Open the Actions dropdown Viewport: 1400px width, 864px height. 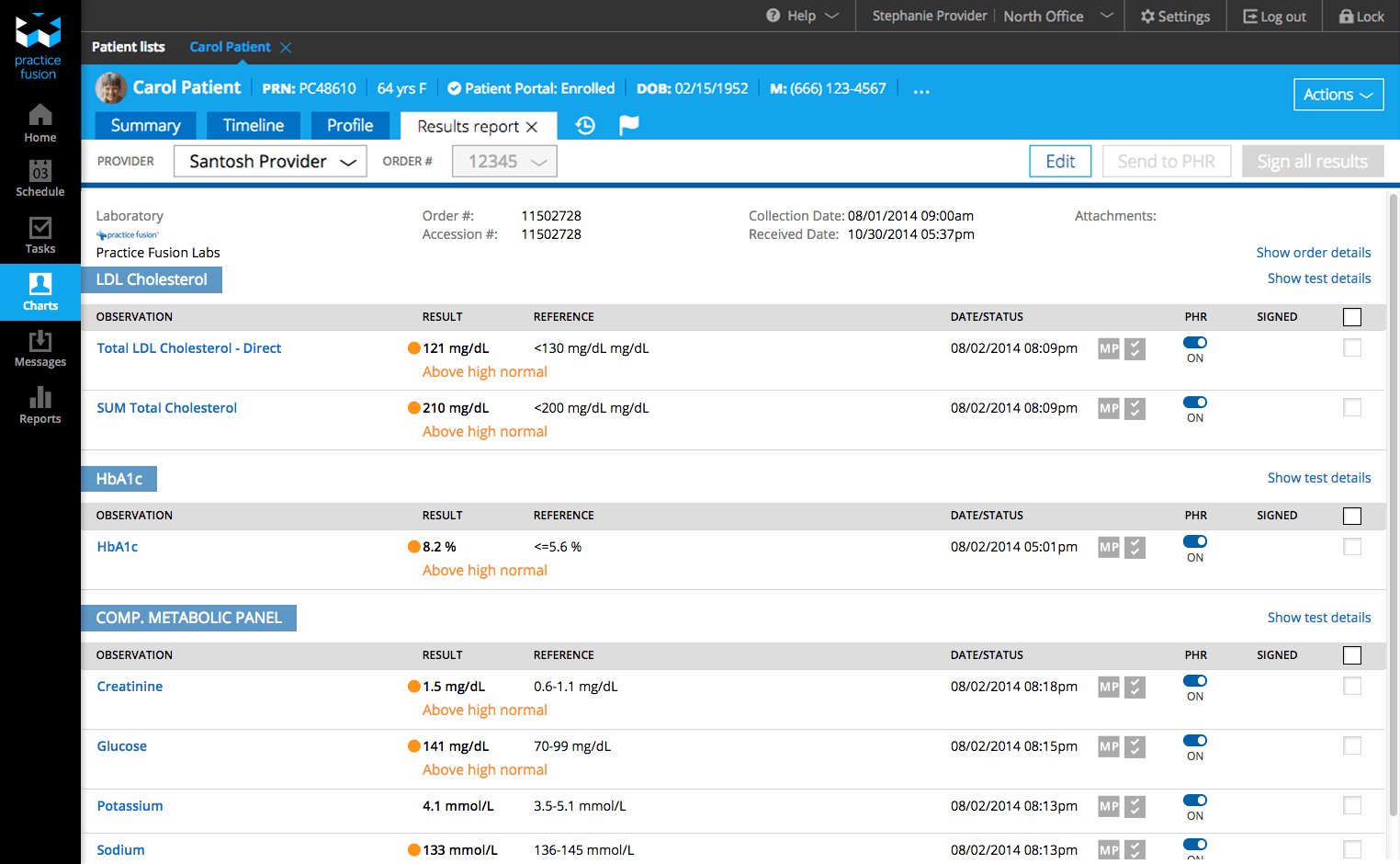click(1338, 95)
